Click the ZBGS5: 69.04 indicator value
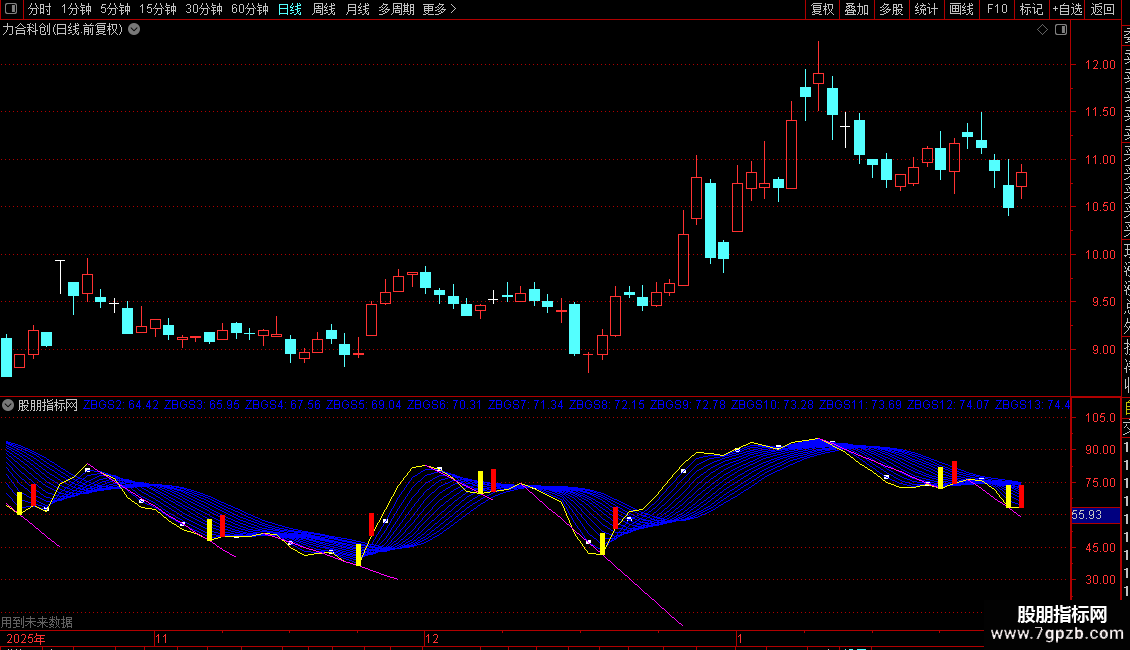1130x650 pixels. [363, 405]
